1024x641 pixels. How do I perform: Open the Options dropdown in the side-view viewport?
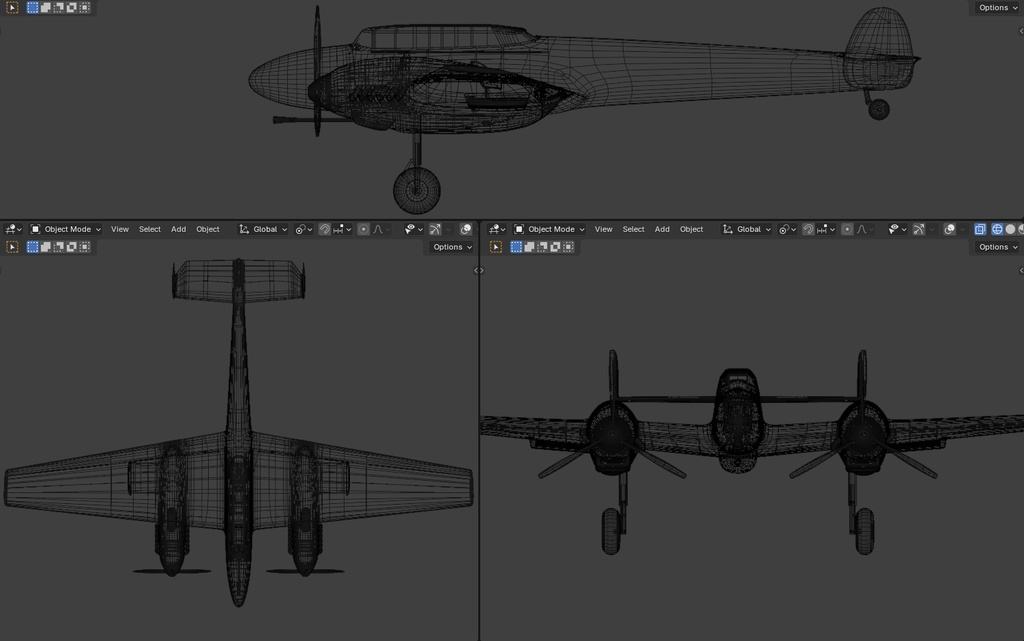(x=998, y=8)
